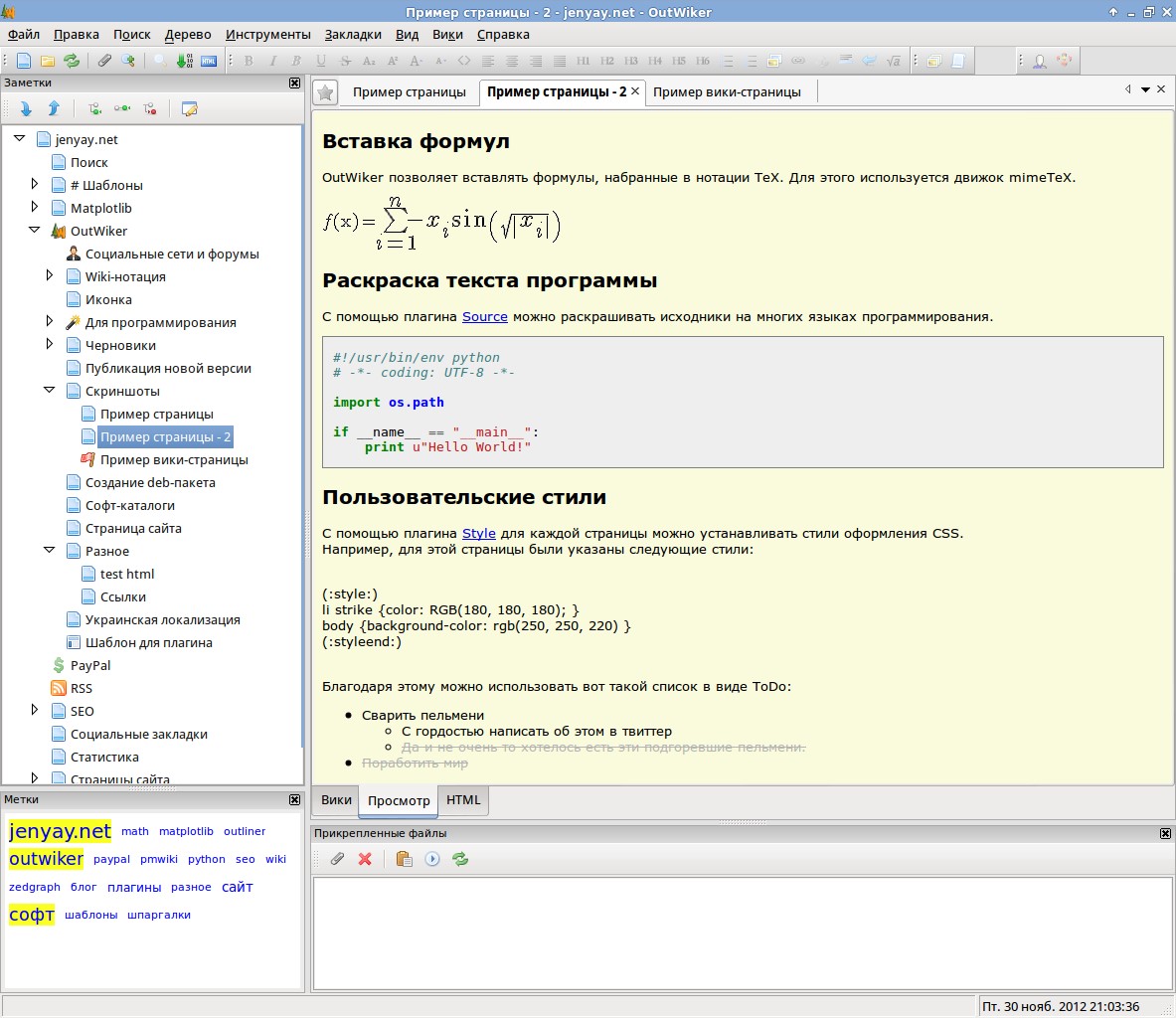The height and width of the screenshot is (1018, 1176).
Task: Click red X delete icon in attached files
Action: point(365,859)
